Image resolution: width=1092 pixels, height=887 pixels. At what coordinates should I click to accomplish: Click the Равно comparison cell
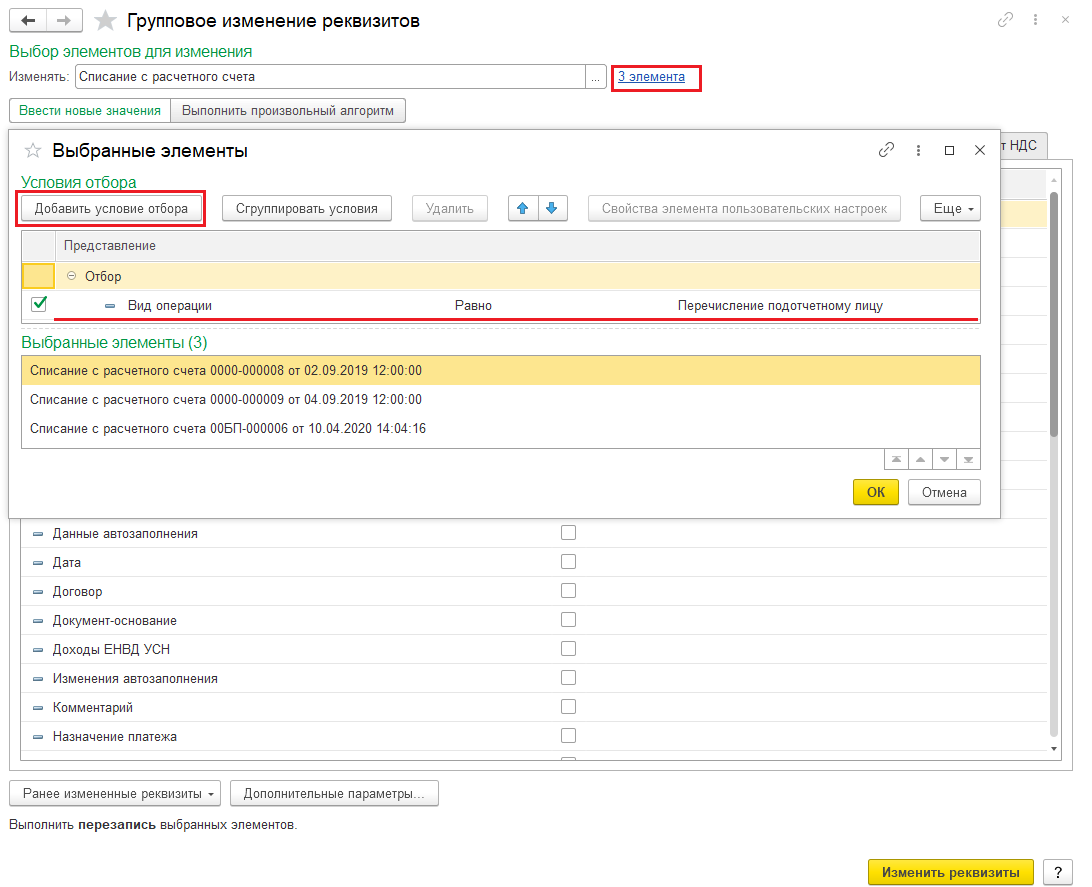click(474, 306)
